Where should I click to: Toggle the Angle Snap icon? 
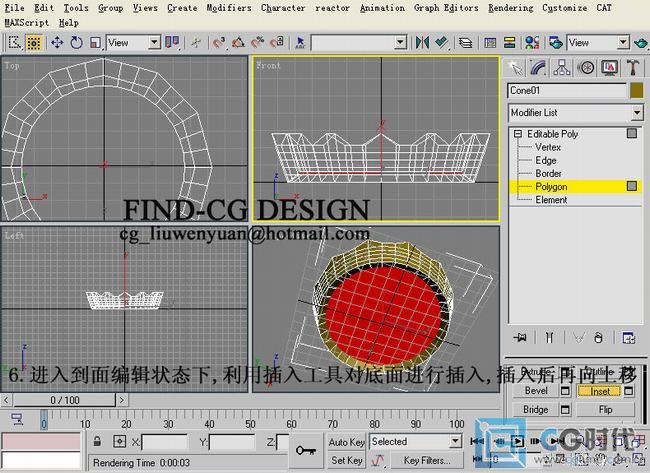pyautogui.click(x=238, y=42)
